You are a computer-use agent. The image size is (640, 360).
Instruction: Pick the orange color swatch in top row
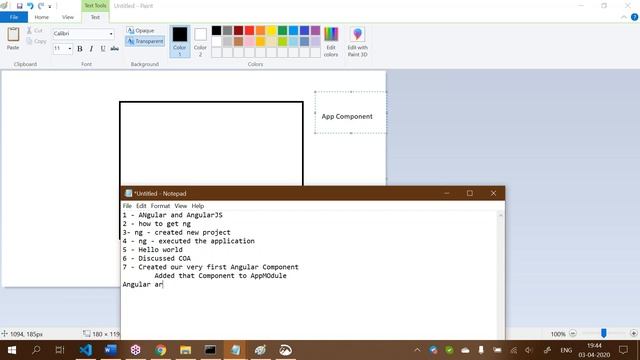click(260, 30)
